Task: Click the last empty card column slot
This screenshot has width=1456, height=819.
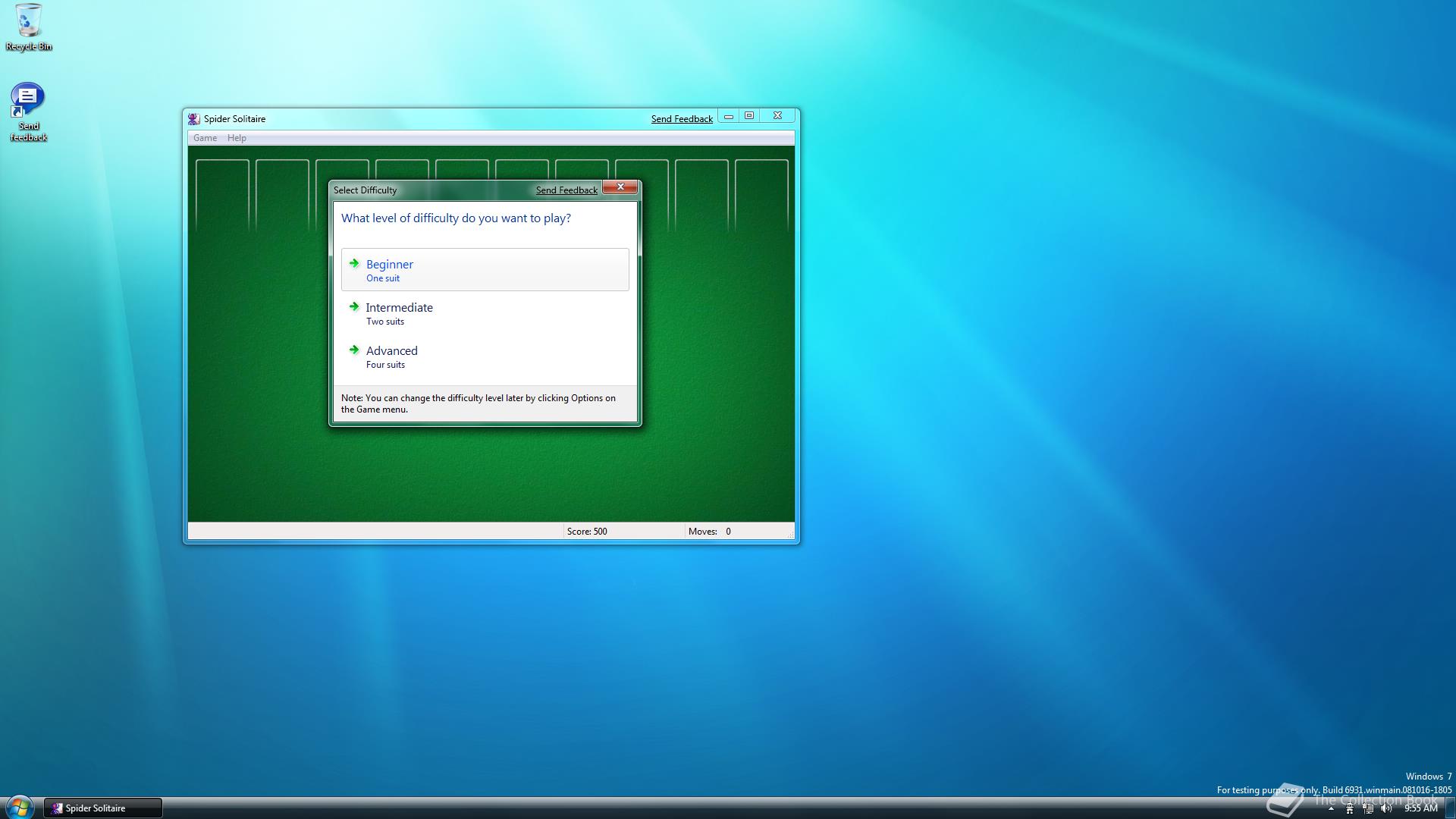Action: pyautogui.click(x=761, y=195)
